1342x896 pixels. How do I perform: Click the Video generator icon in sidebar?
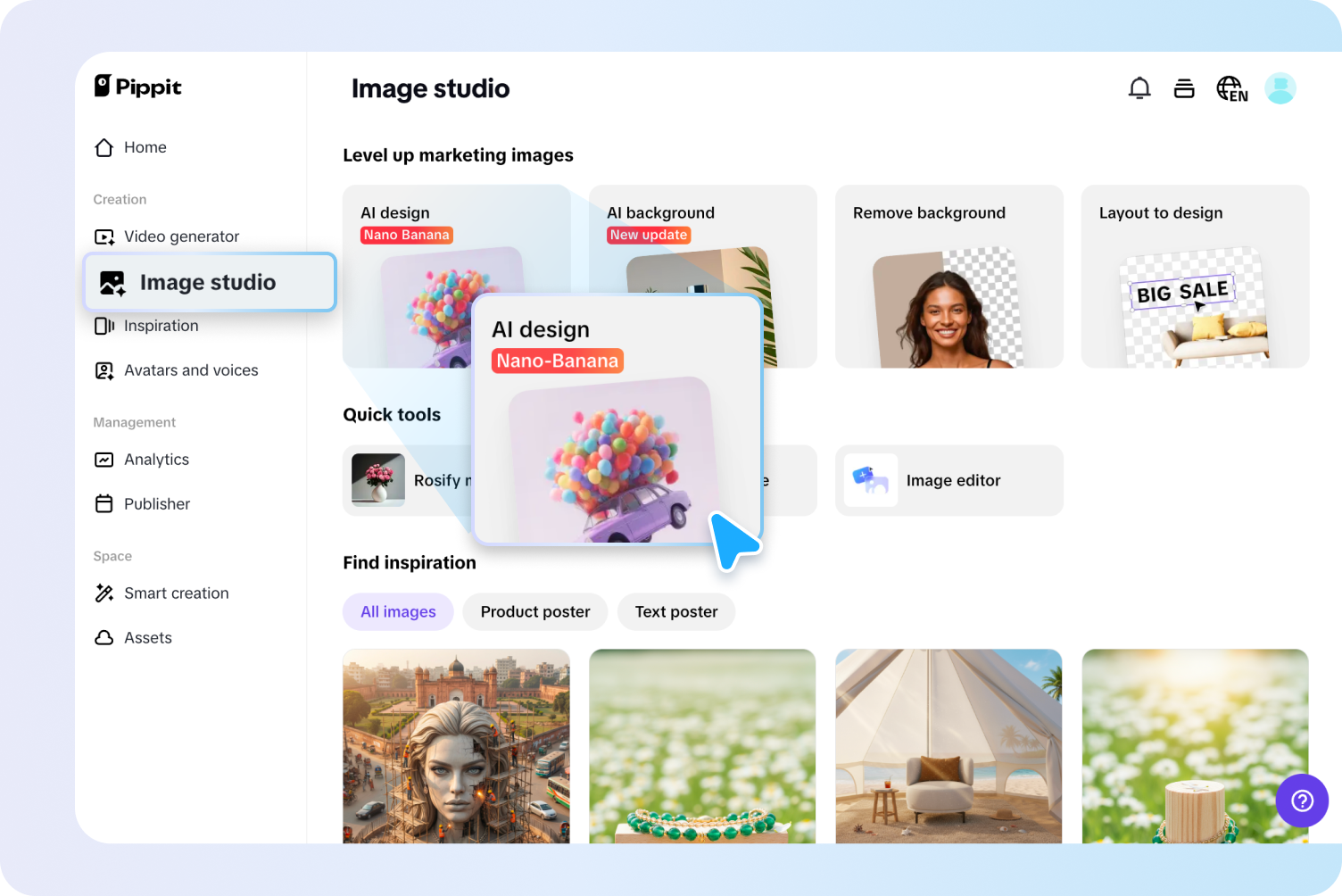[104, 236]
